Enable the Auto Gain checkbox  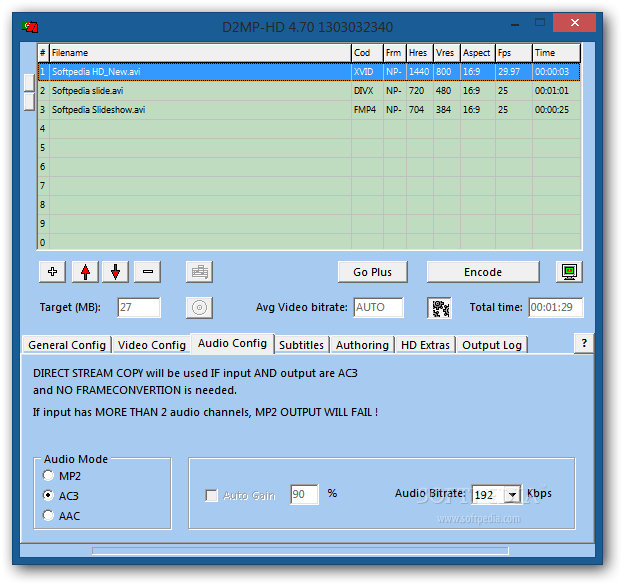click(211, 495)
